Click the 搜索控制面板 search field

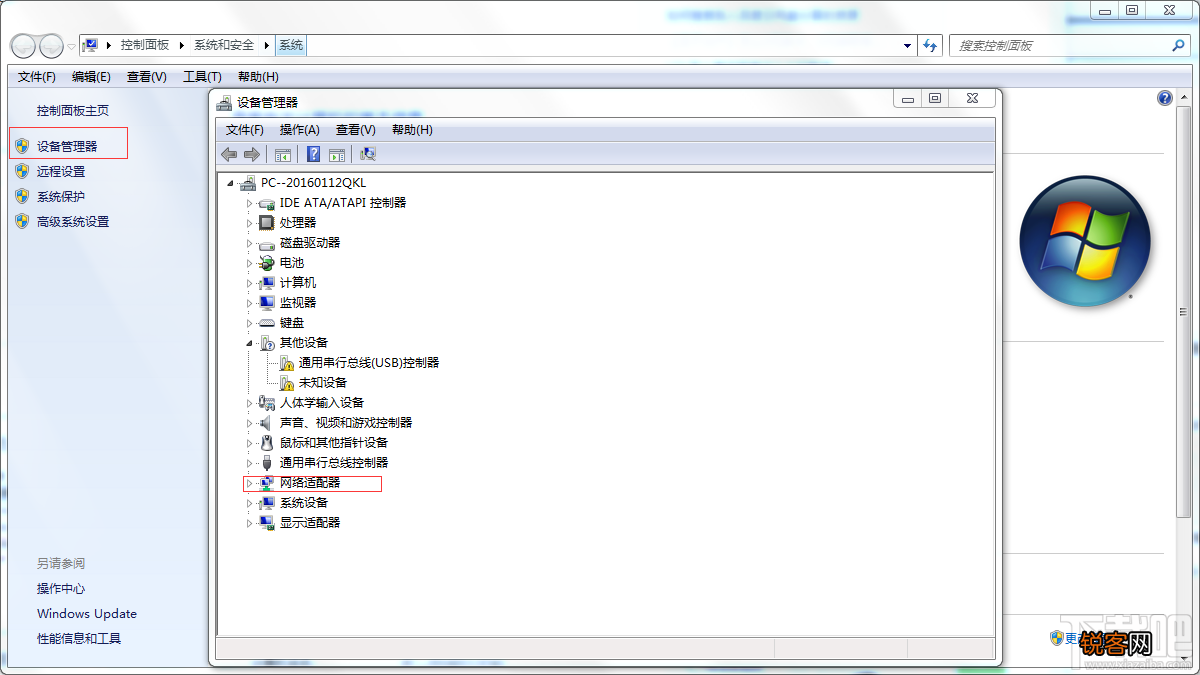point(1069,45)
